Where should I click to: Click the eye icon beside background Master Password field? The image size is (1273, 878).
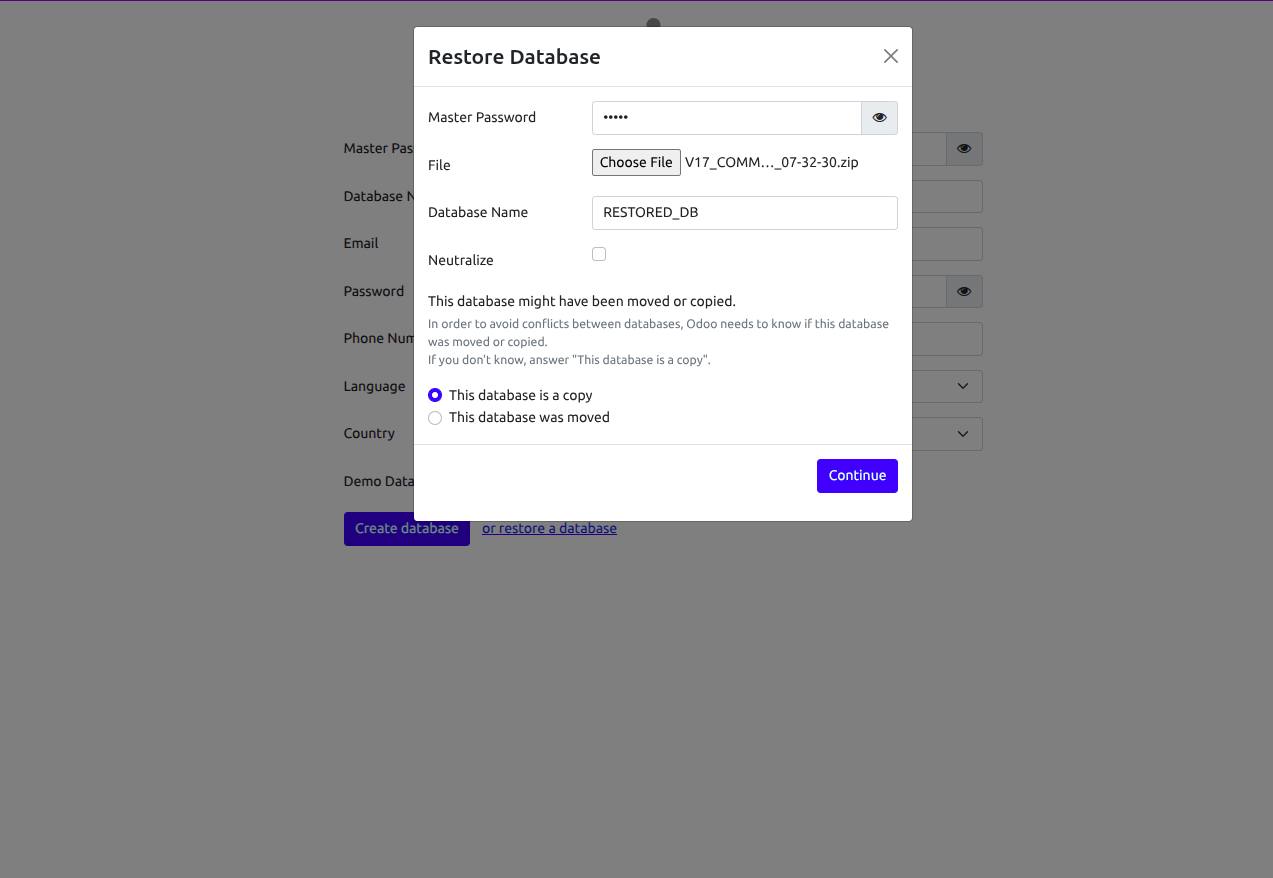[964, 149]
